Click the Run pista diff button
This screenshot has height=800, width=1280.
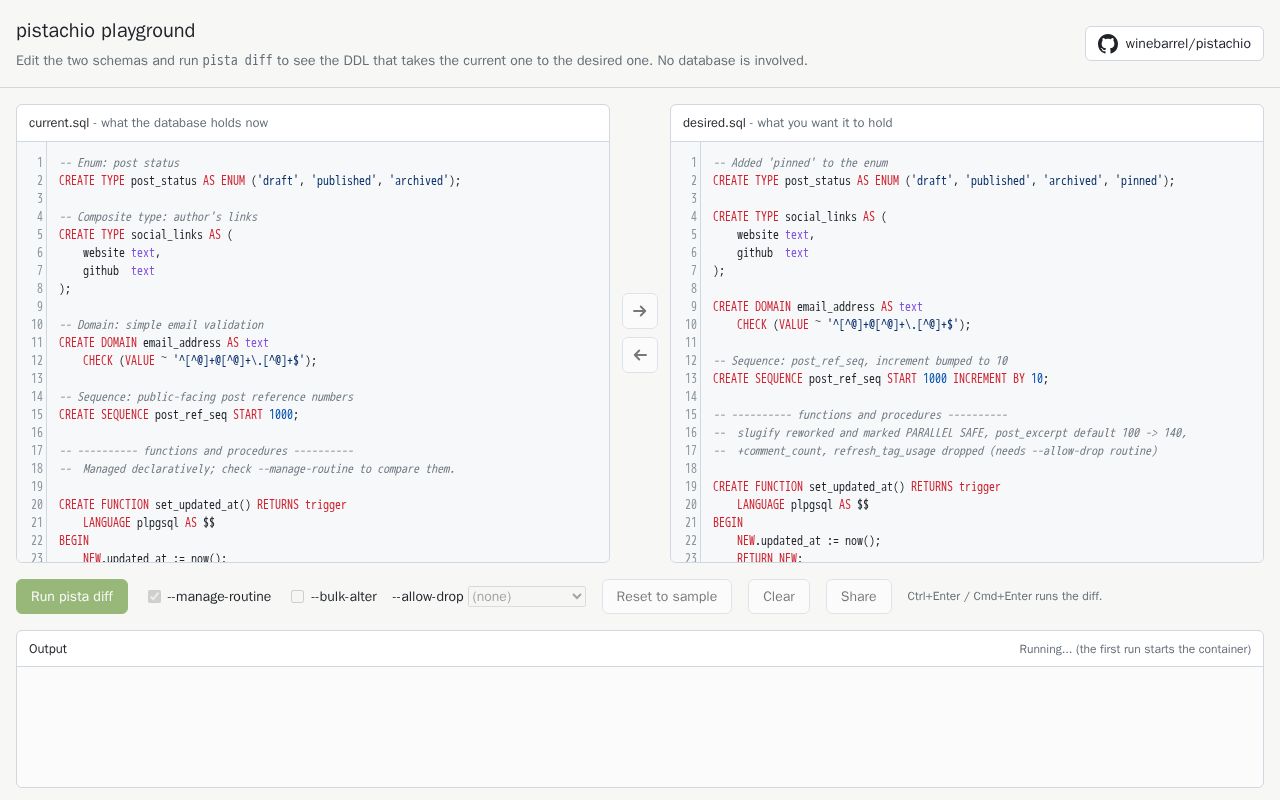72,596
